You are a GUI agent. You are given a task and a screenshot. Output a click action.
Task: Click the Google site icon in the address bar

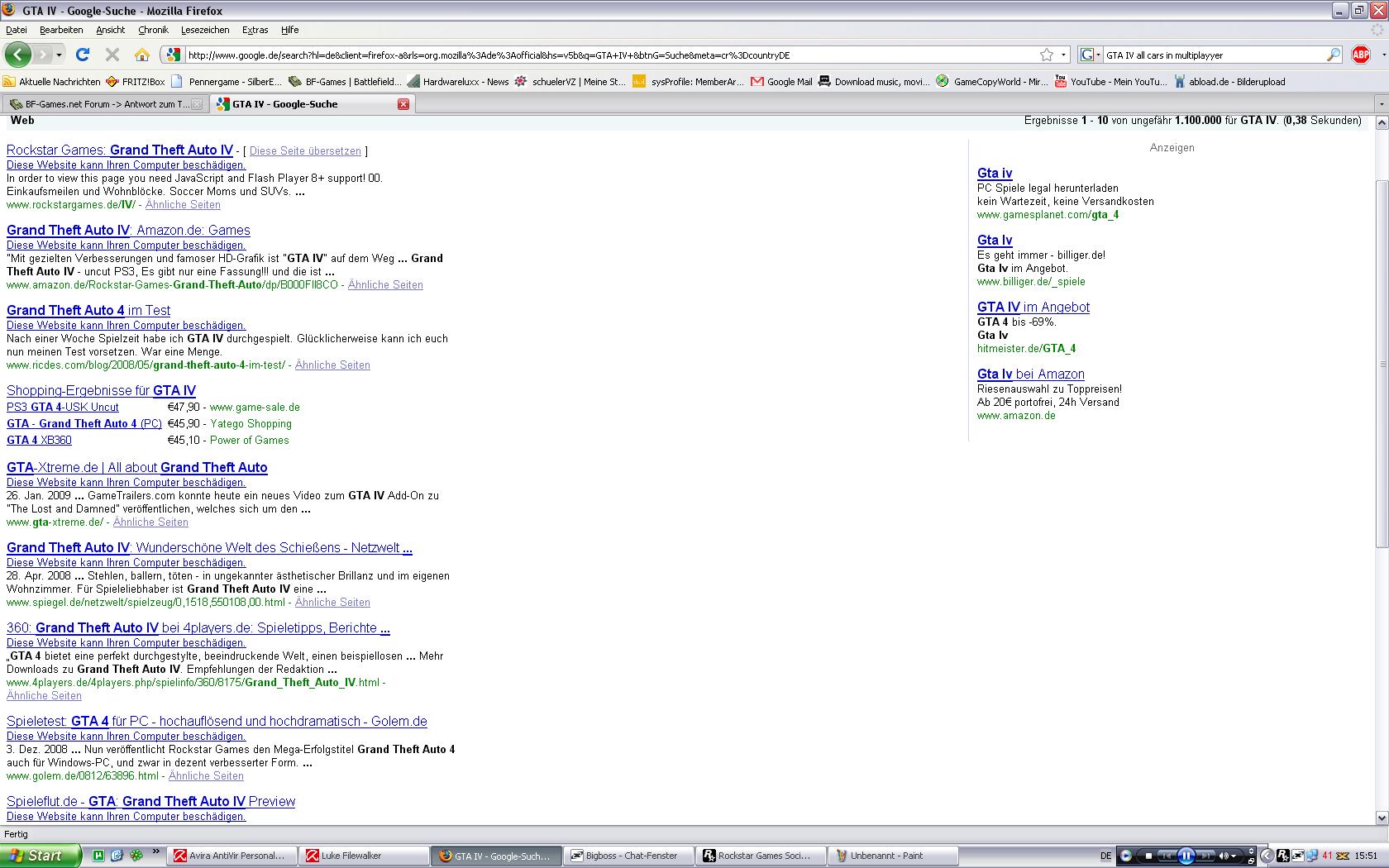(x=173, y=55)
